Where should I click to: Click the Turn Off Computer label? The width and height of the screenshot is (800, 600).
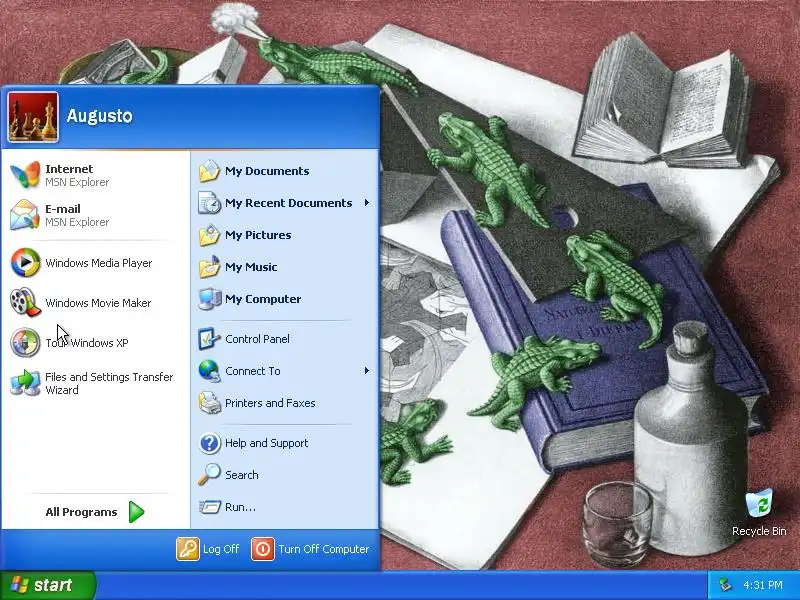coord(323,549)
